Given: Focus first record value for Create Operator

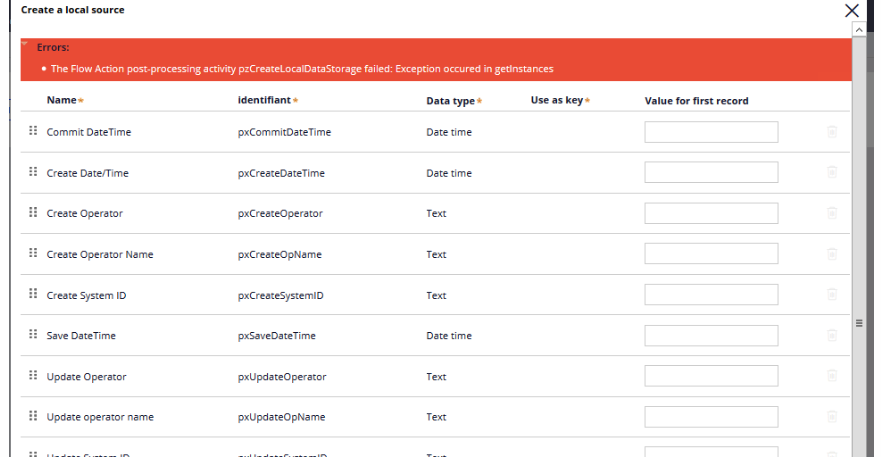Looking at the screenshot, I should 711,213.
